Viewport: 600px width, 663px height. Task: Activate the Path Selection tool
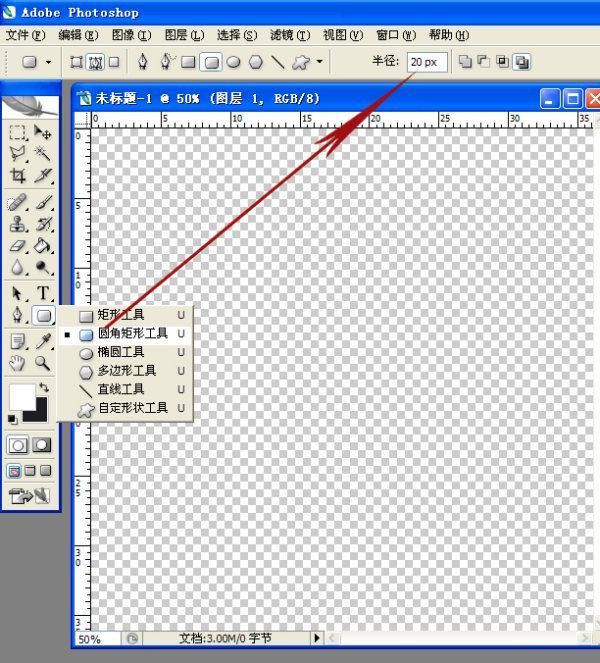pyautogui.click(x=17, y=293)
